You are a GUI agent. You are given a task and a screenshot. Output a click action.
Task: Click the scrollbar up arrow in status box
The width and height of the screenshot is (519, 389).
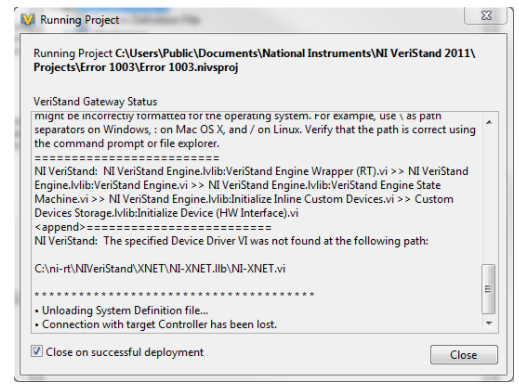[x=489, y=122]
